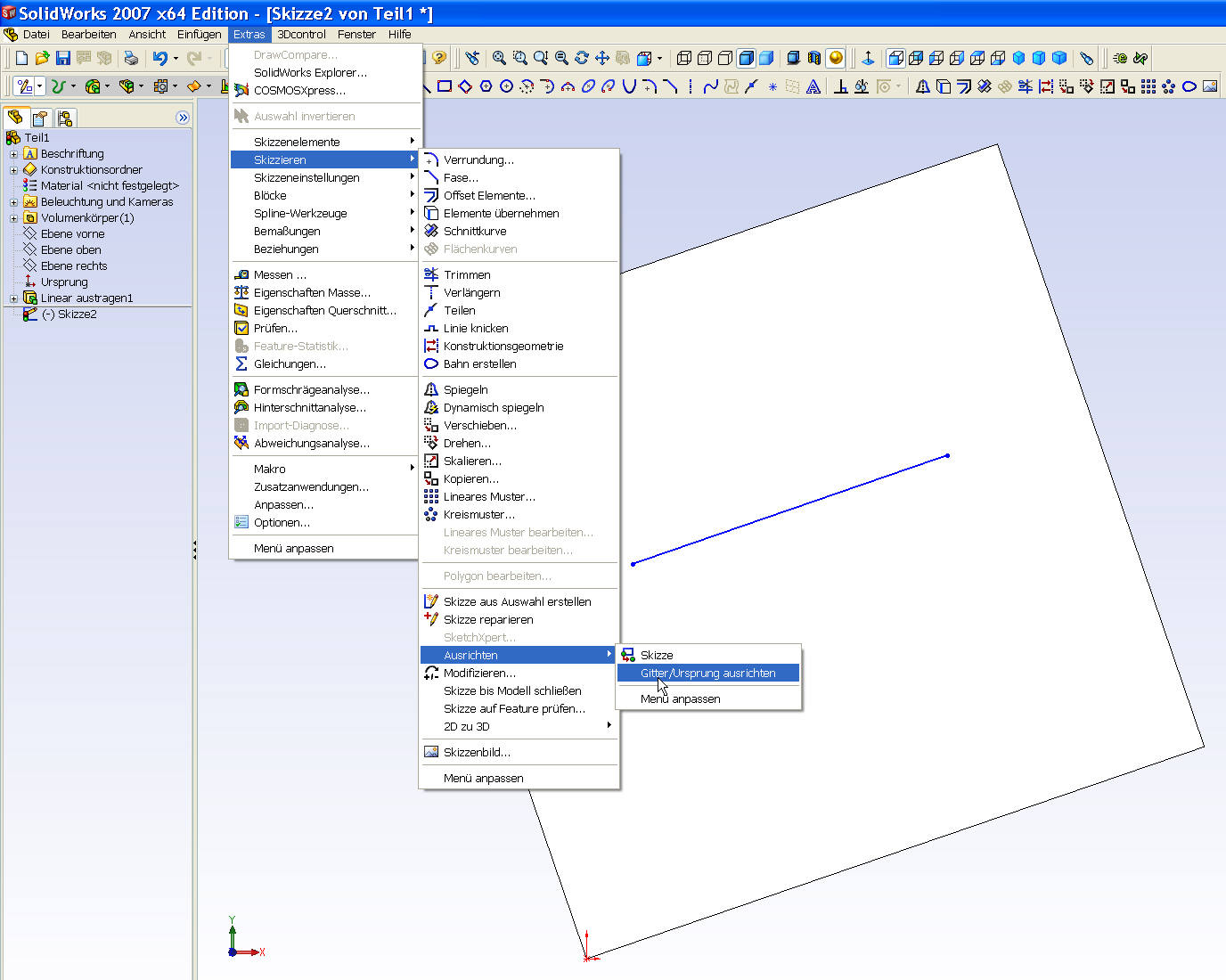Image resolution: width=1226 pixels, height=980 pixels.
Task: Open the Datei menu
Action: point(37,34)
